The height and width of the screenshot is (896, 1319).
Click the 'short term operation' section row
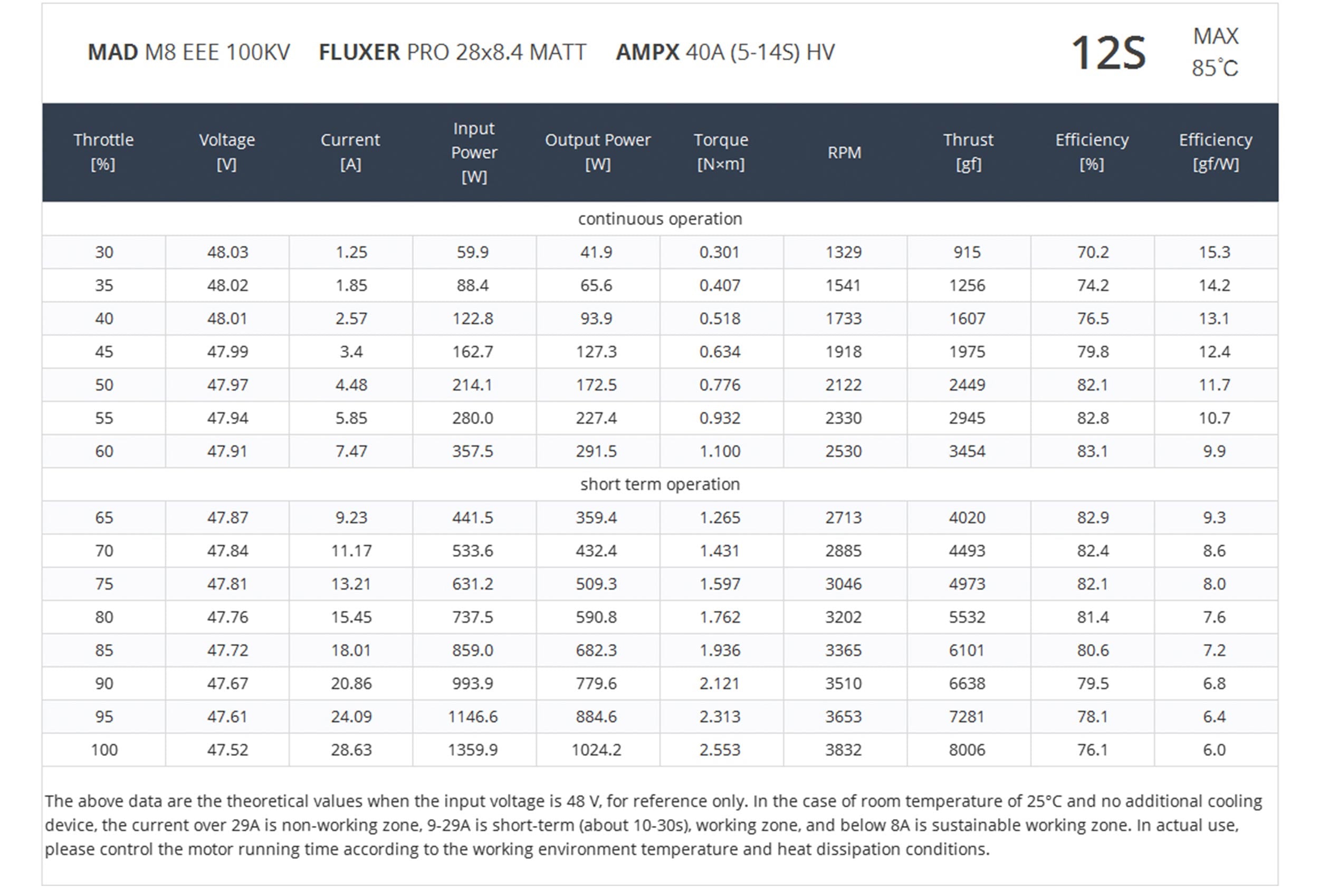point(659,485)
